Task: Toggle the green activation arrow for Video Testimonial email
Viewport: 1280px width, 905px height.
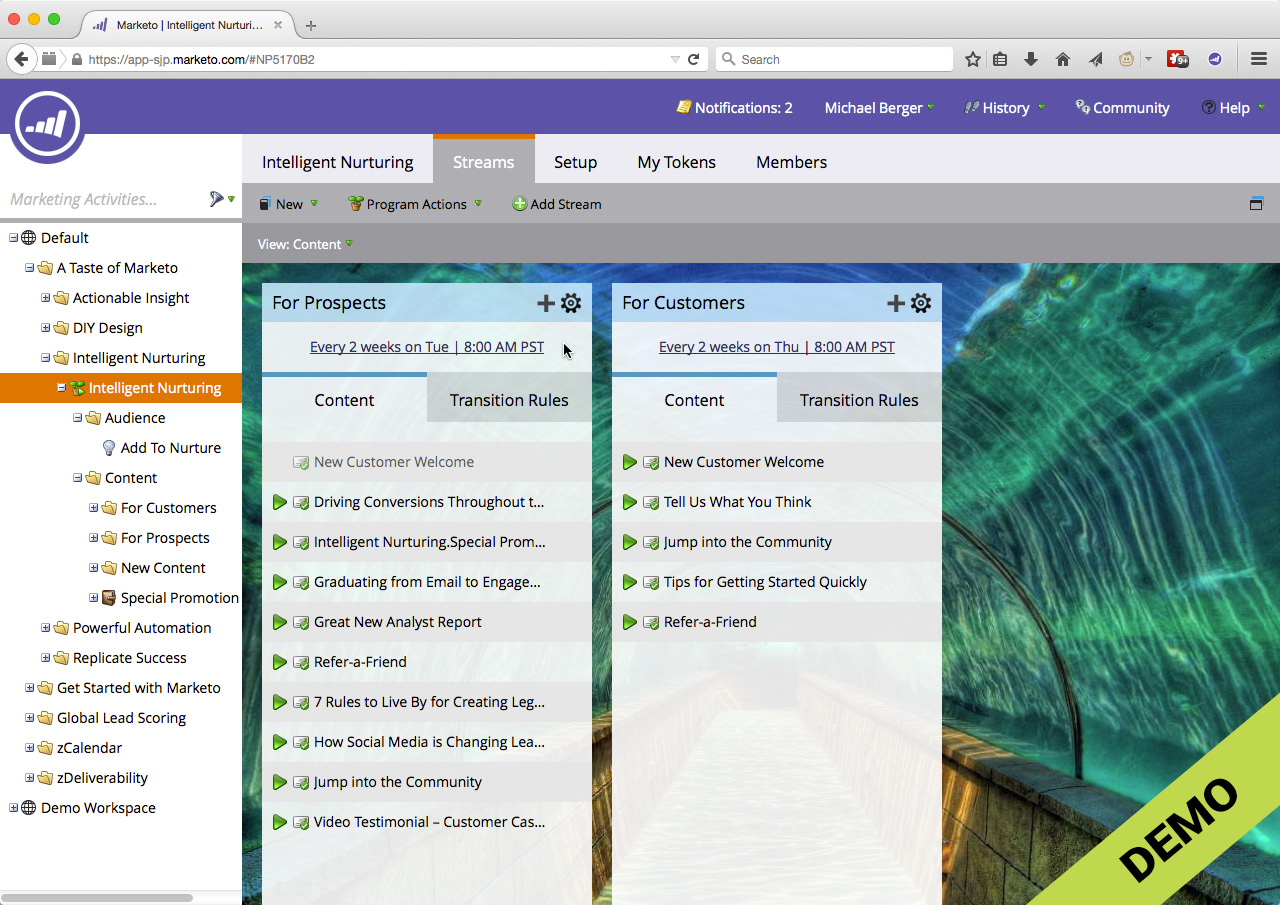Action: pyautogui.click(x=280, y=822)
